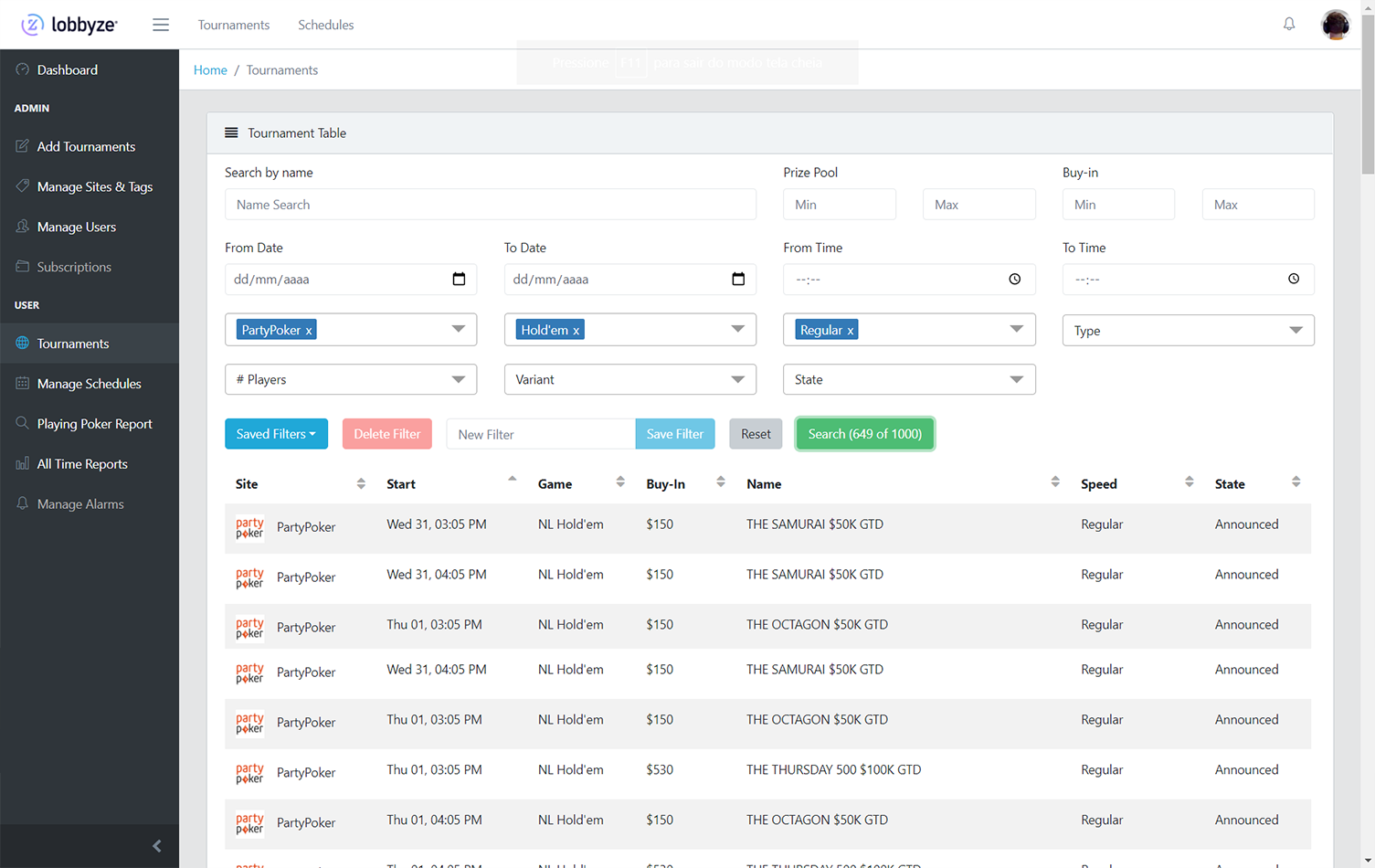Remove the PartyPoker filter tag
Image resolution: width=1375 pixels, height=868 pixels.
click(309, 331)
